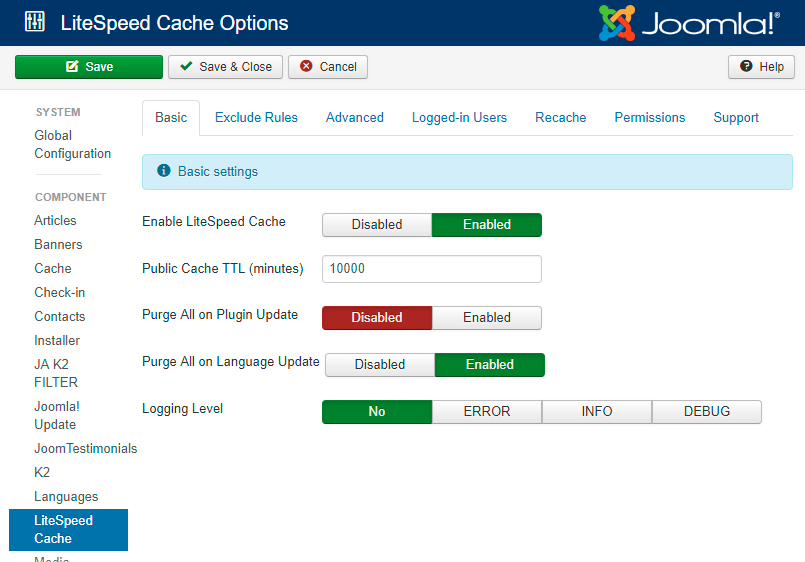805x562 pixels.
Task: Click the Purge All on Language Update label
Action: [231, 362]
